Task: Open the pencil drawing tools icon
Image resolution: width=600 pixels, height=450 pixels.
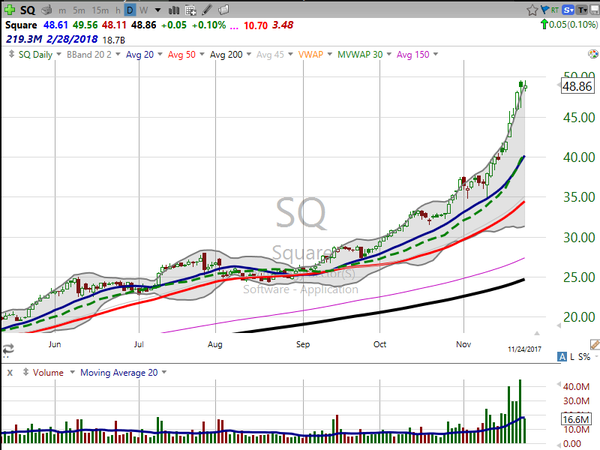Action: point(207,10)
